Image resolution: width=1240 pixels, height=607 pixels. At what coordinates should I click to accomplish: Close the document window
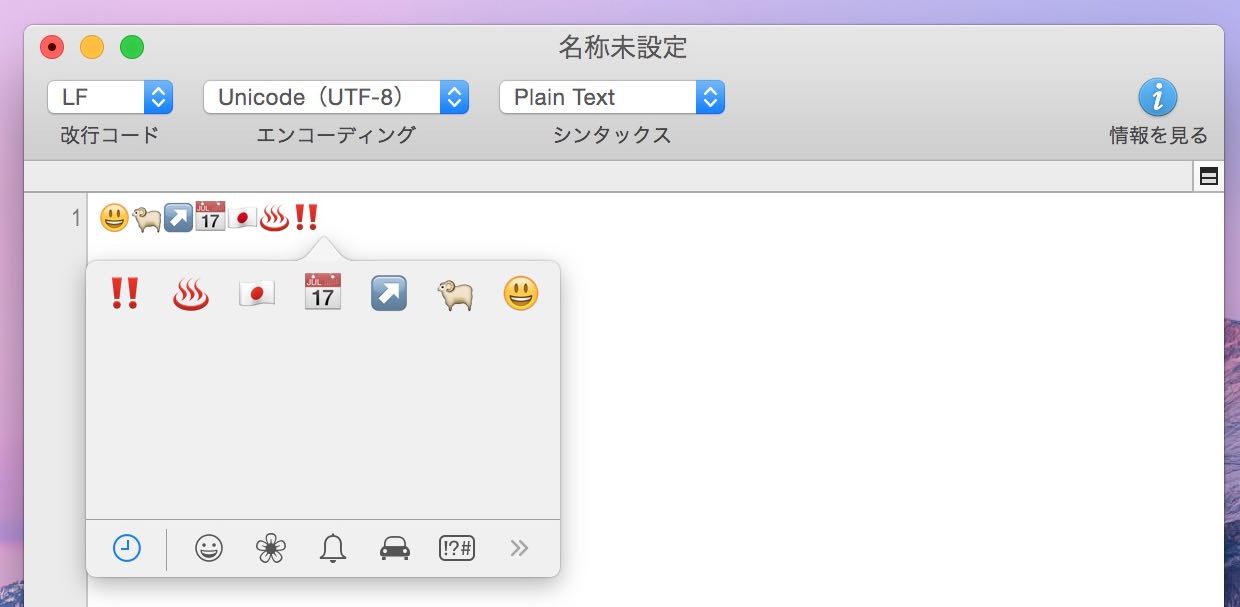52,47
